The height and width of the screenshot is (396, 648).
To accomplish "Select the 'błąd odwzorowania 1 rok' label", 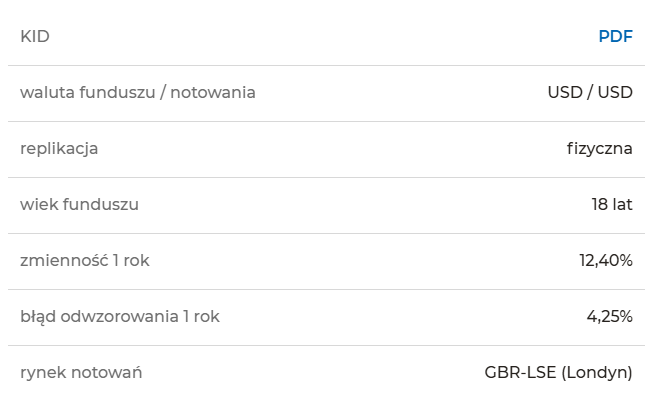I will [120, 317].
